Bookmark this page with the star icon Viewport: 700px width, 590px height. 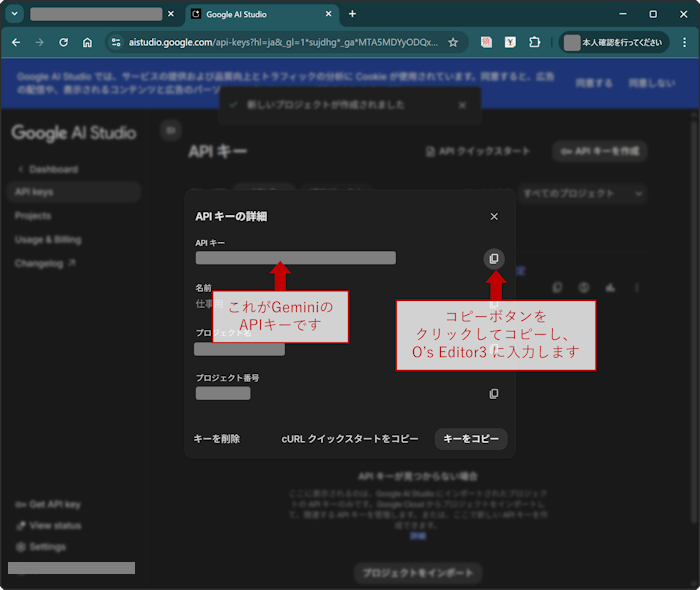pos(453,43)
